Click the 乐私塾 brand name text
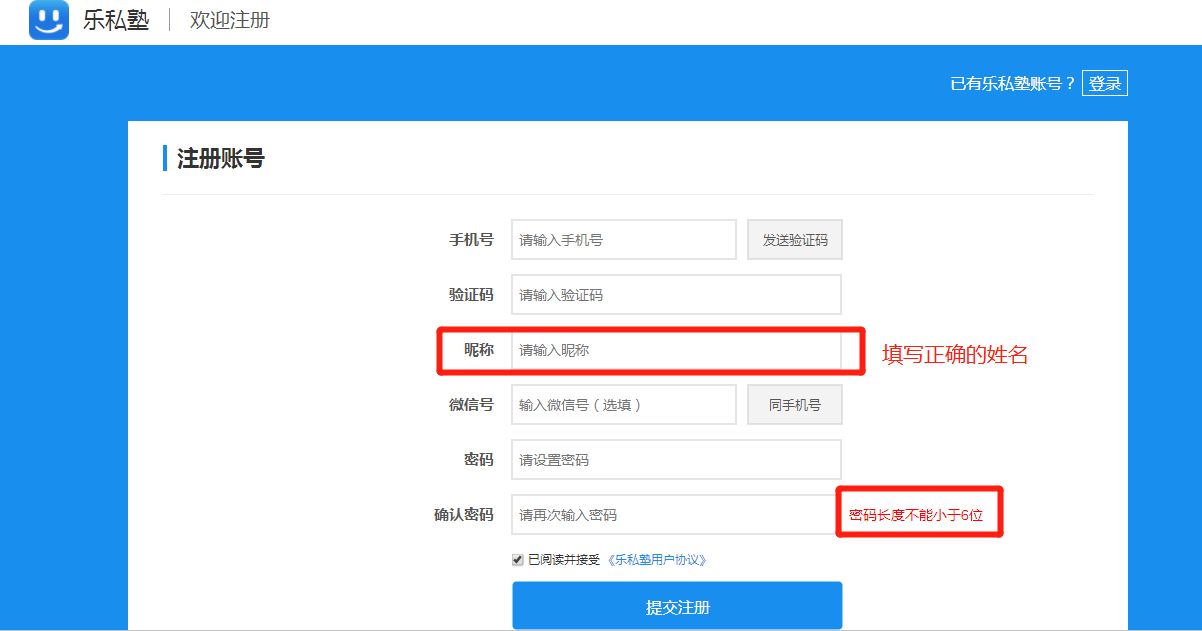 click(x=116, y=20)
